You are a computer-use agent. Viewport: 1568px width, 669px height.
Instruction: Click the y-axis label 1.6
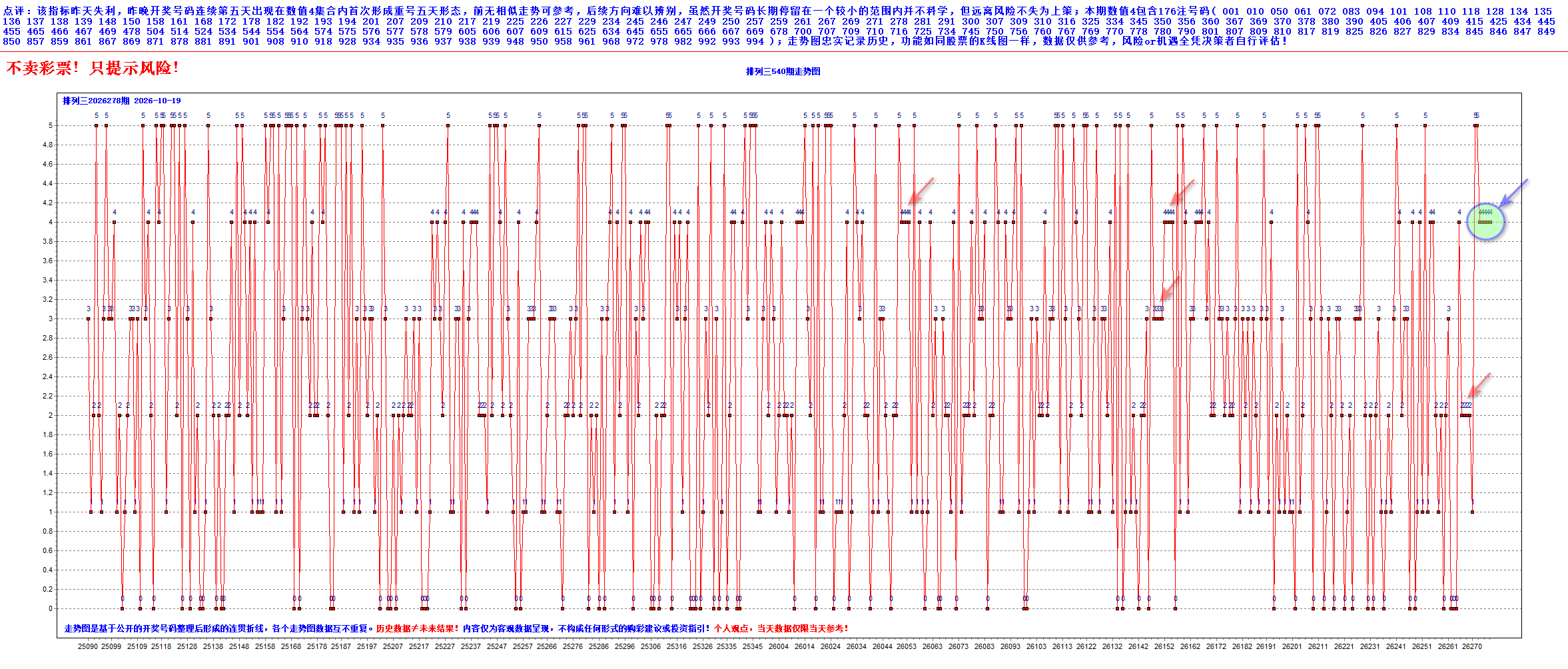coord(48,454)
